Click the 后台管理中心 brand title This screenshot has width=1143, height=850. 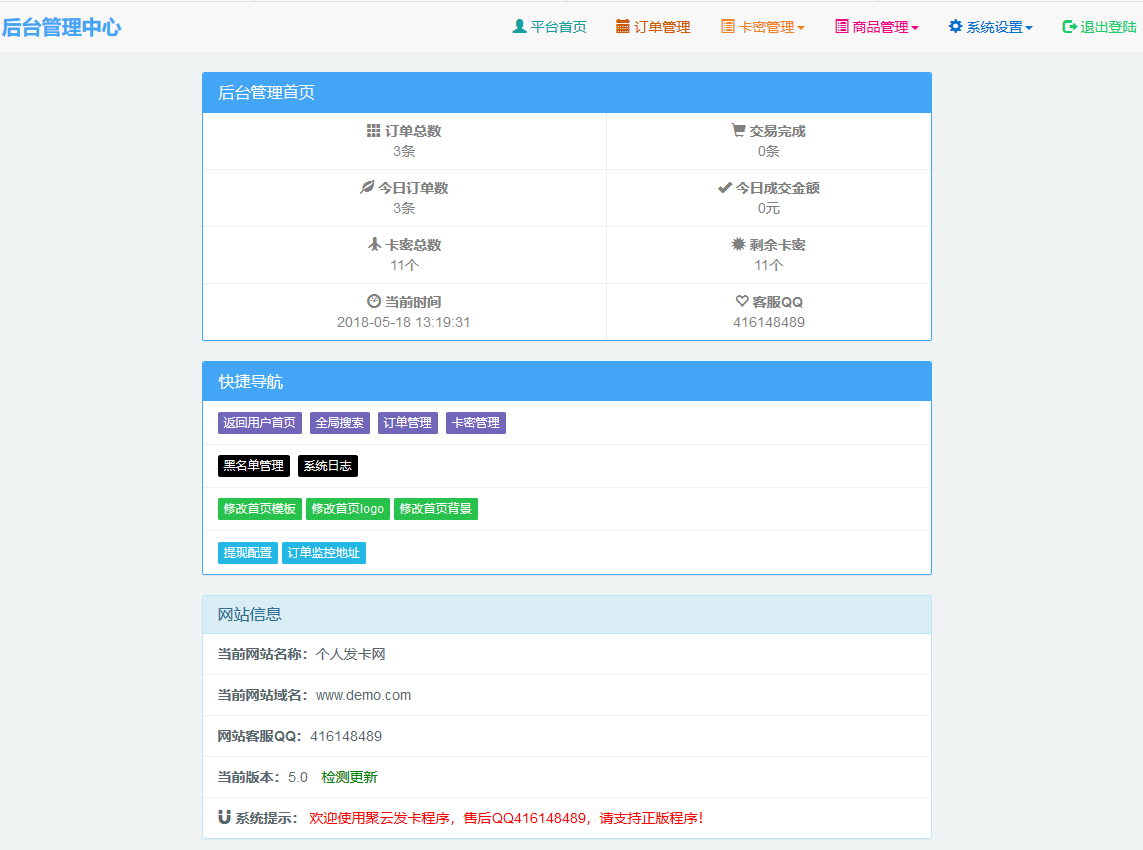coord(61,27)
